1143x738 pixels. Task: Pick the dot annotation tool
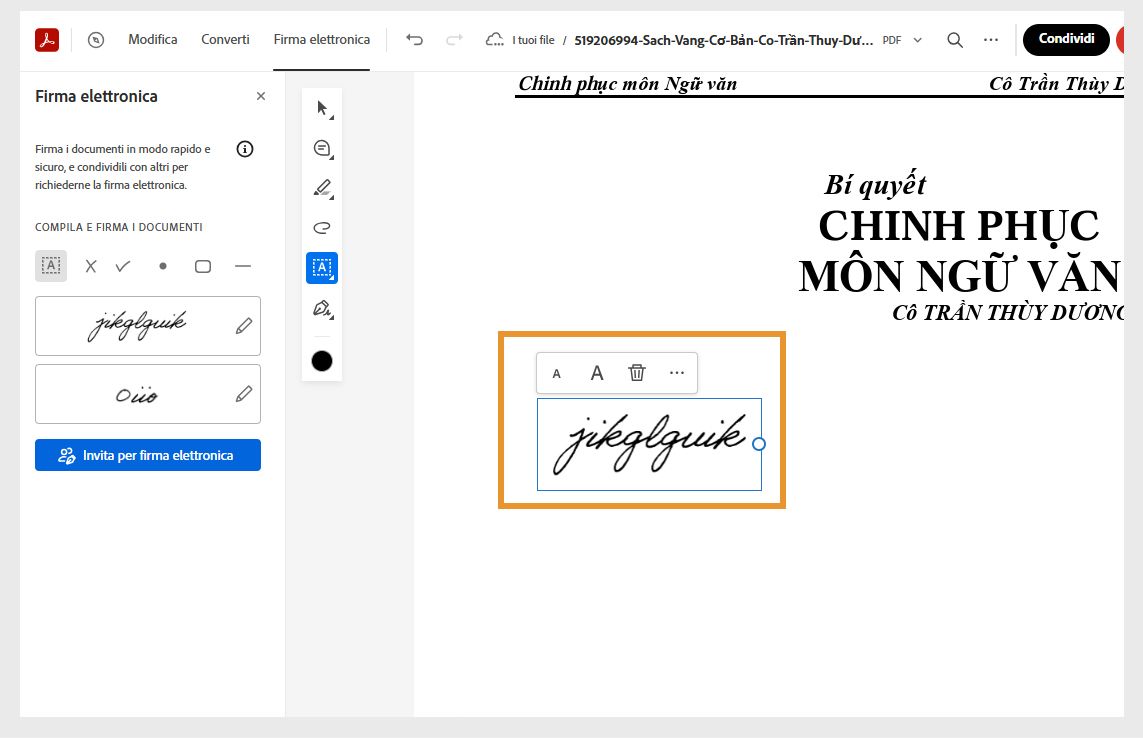tap(162, 266)
